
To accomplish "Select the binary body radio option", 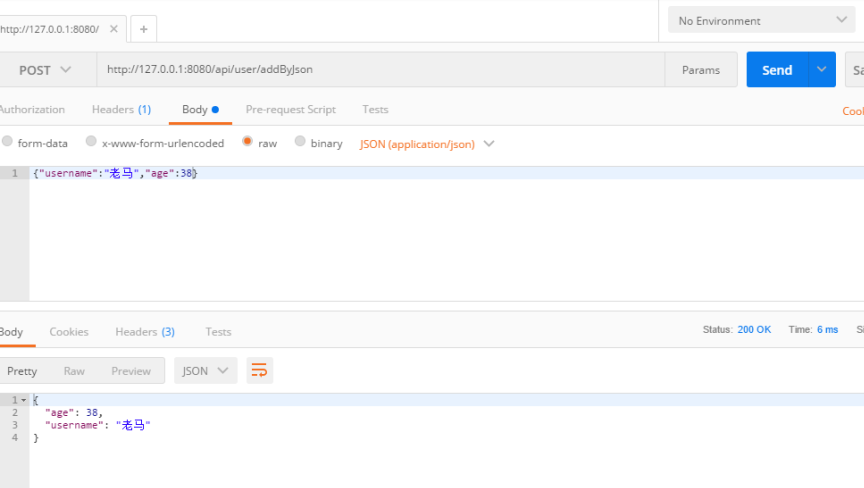I will coord(300,142).
